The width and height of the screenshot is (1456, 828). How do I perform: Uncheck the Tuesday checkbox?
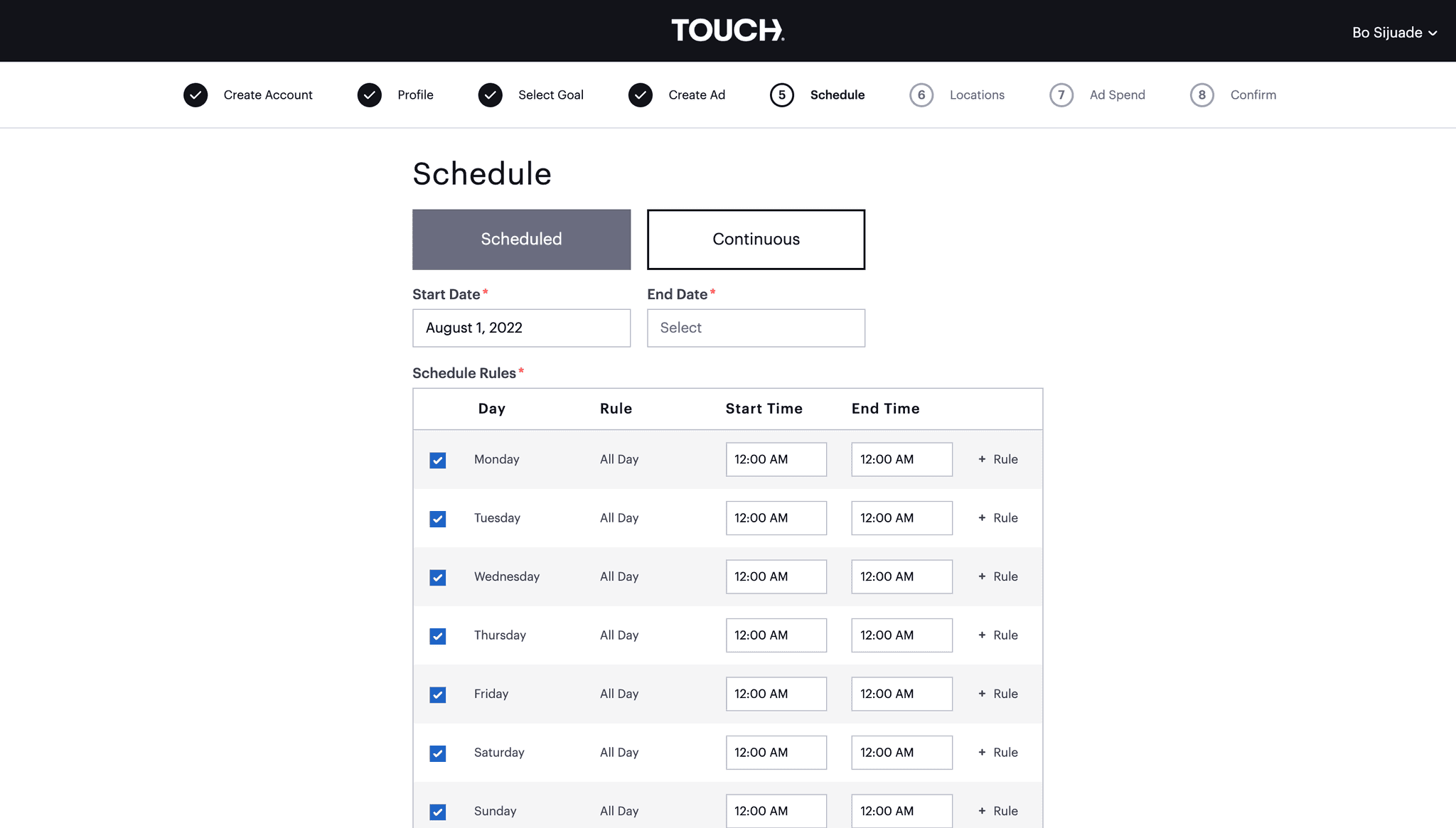point(438,519)
